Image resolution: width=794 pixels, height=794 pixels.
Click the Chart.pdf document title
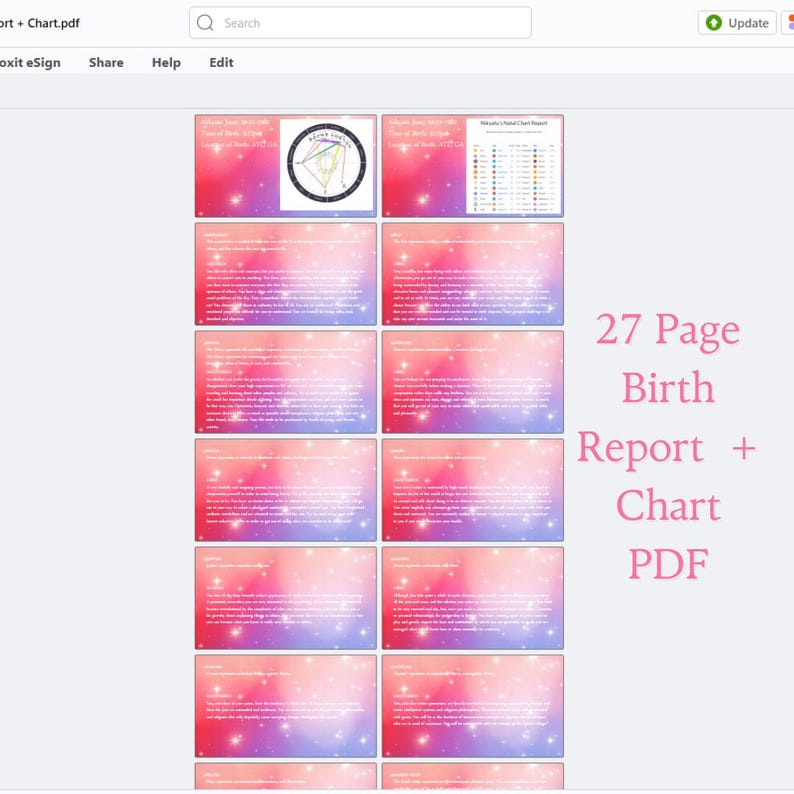[x=39, y=23]
